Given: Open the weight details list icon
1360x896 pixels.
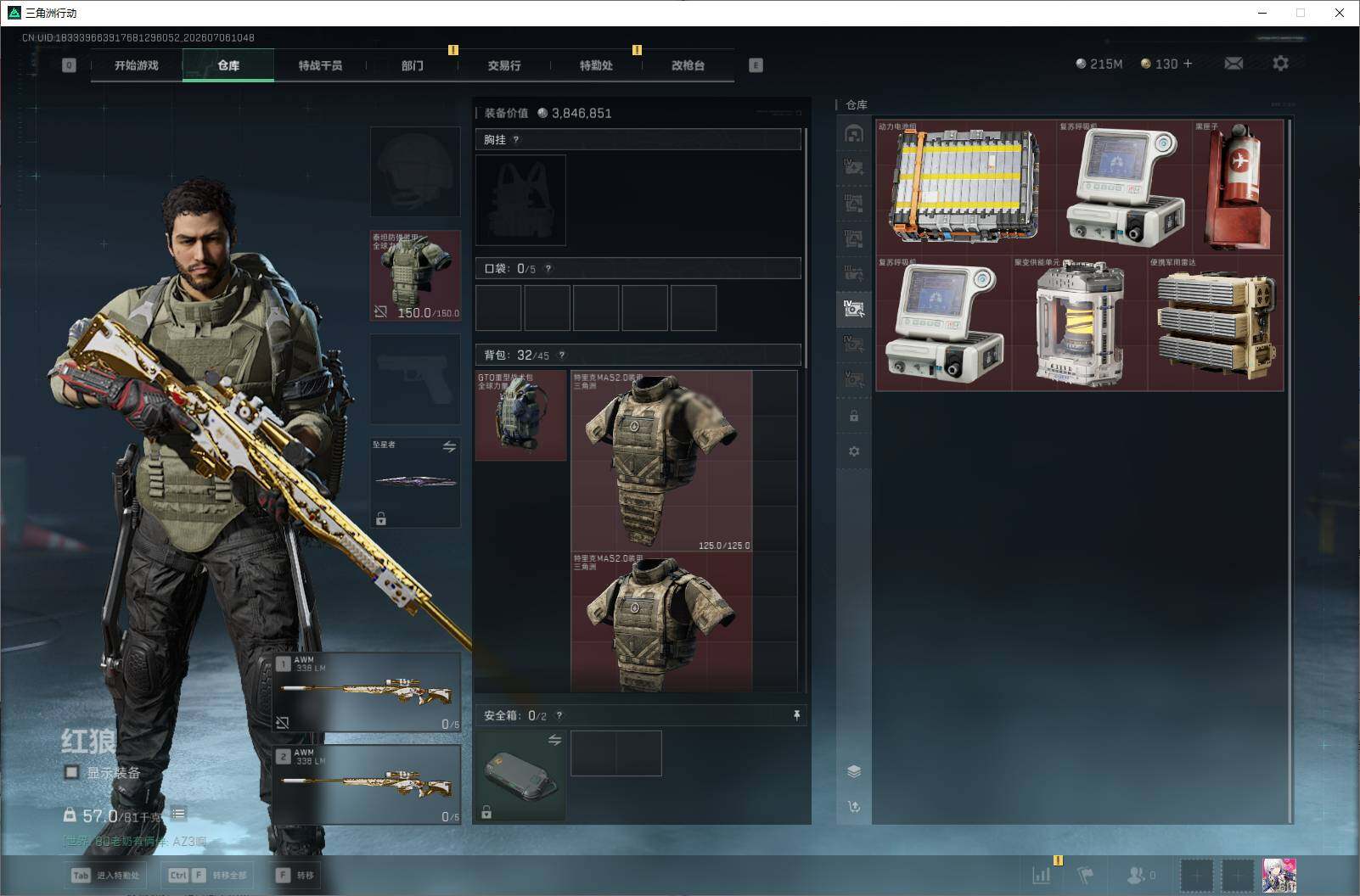Looking at the screenshot, I should click(x=178, y=815).
